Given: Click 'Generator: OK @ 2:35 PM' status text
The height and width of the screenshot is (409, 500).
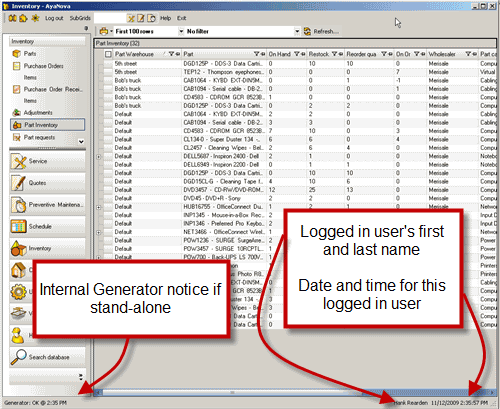Looking at the screenshot, I should [35, 403].
